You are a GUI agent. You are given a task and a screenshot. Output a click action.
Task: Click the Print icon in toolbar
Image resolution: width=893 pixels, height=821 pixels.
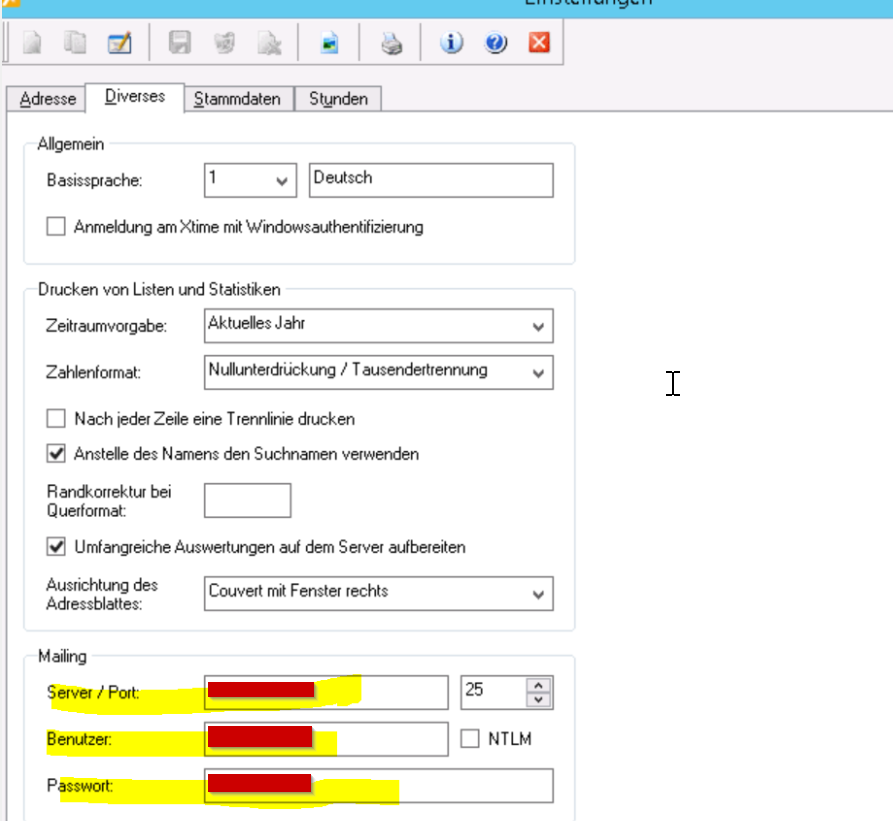(x=391, y=43)
